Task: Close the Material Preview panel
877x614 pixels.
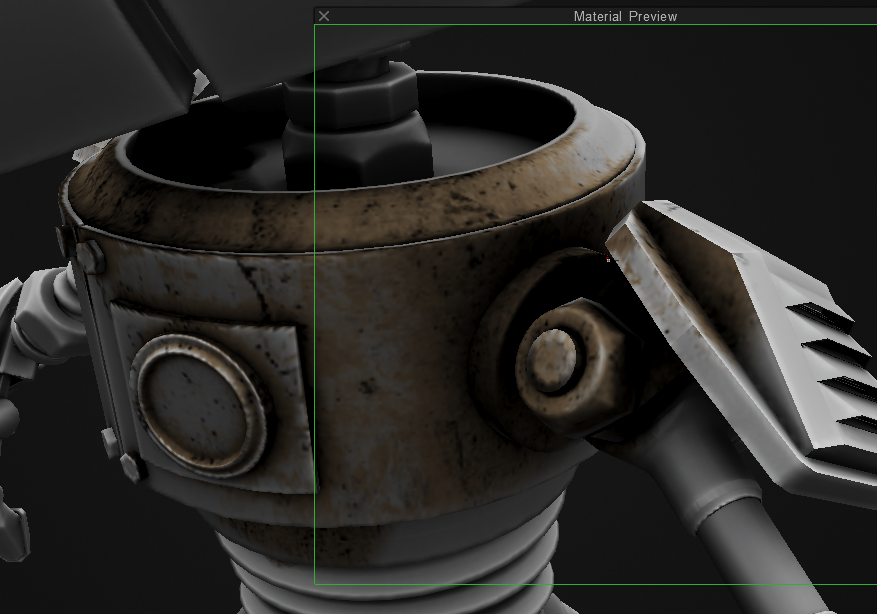Action: point(323,16)
